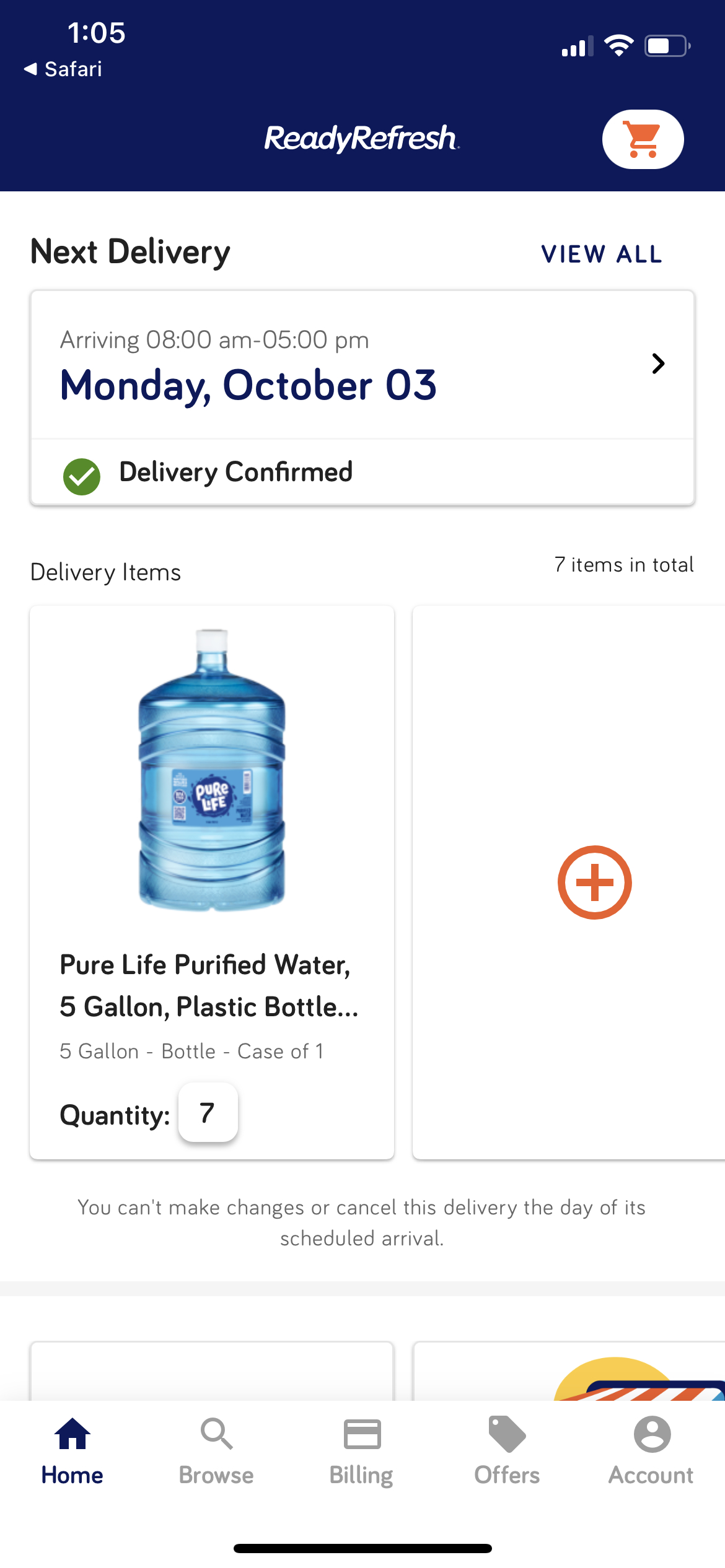Screen dimensions: 725x1568
Task: Open the shopping cart
Action: point(643,139)
